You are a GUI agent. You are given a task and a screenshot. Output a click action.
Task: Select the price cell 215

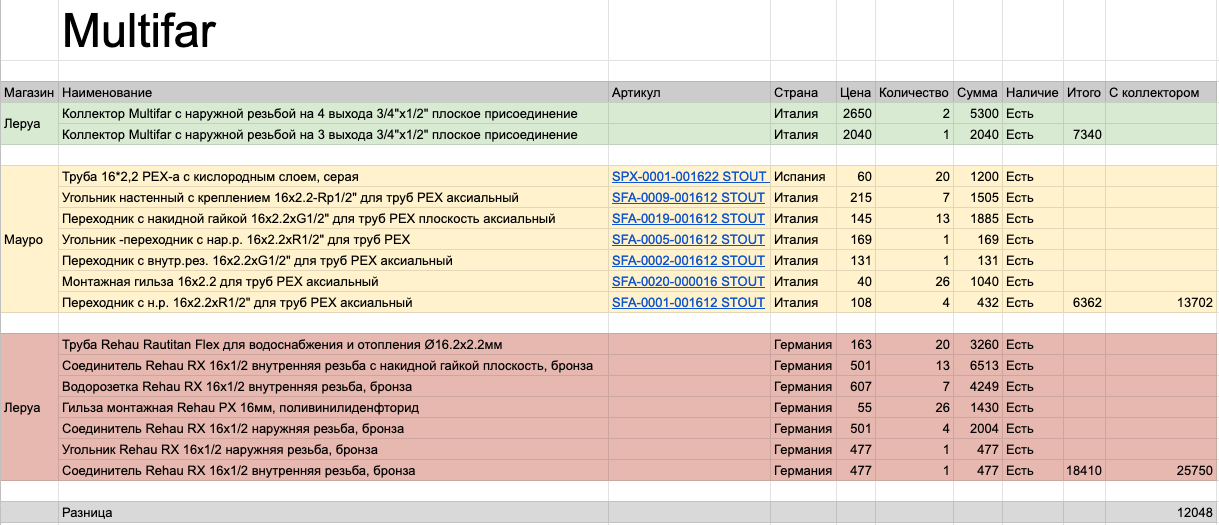point(856,198)
